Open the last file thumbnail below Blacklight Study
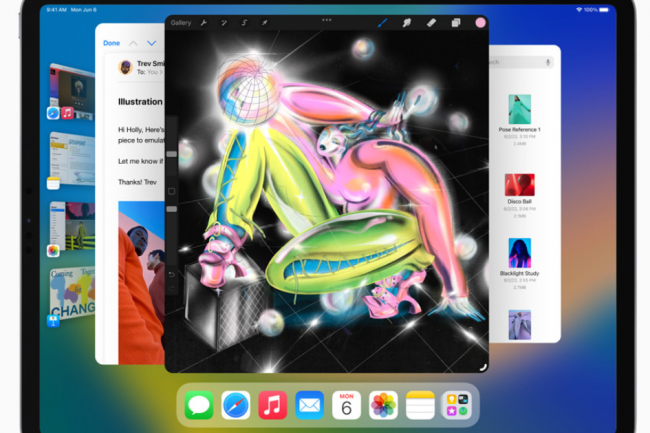The image size is (650, 433). (519, 325)
